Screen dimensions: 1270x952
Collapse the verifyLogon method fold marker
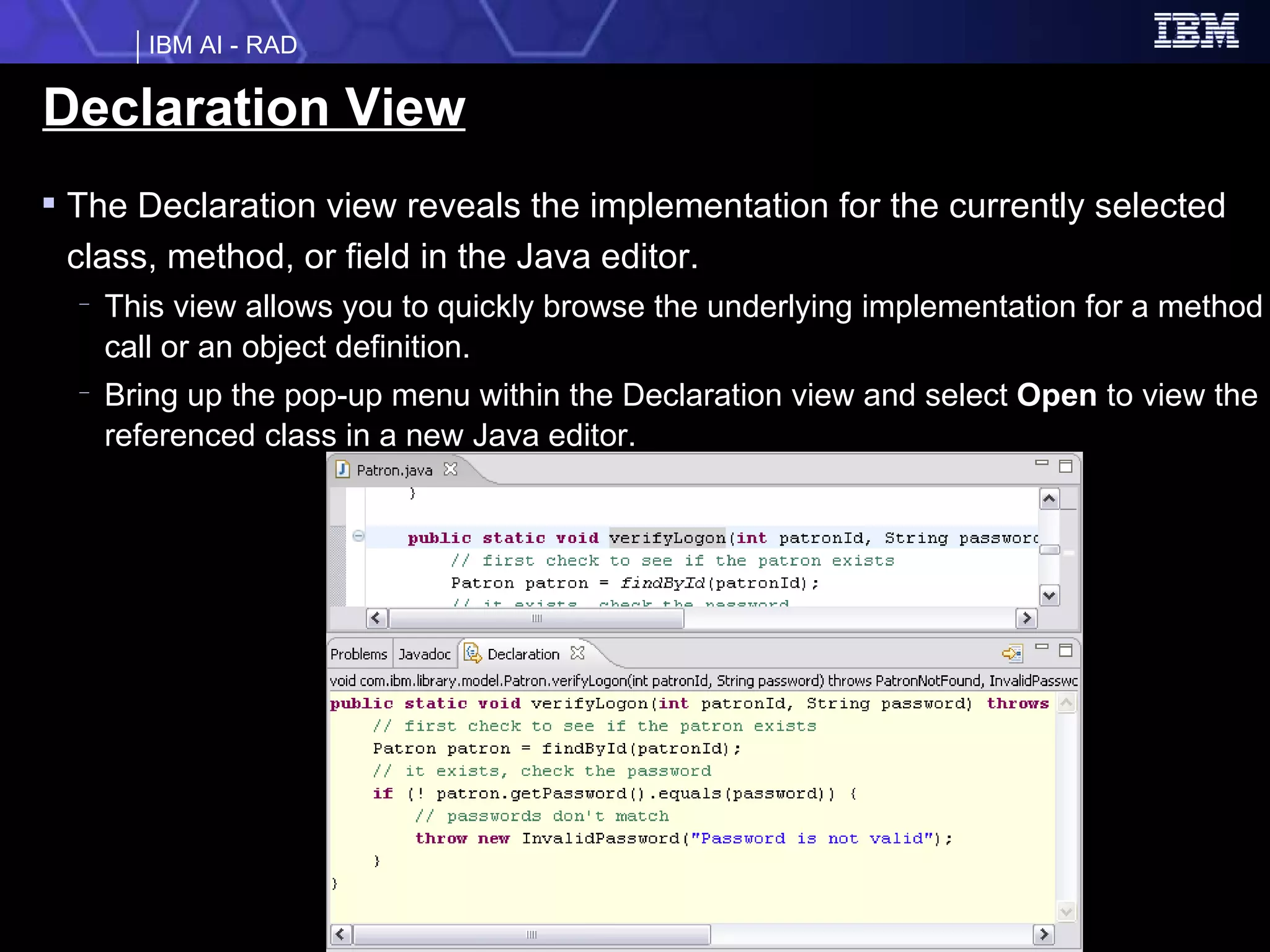point(358,536)
